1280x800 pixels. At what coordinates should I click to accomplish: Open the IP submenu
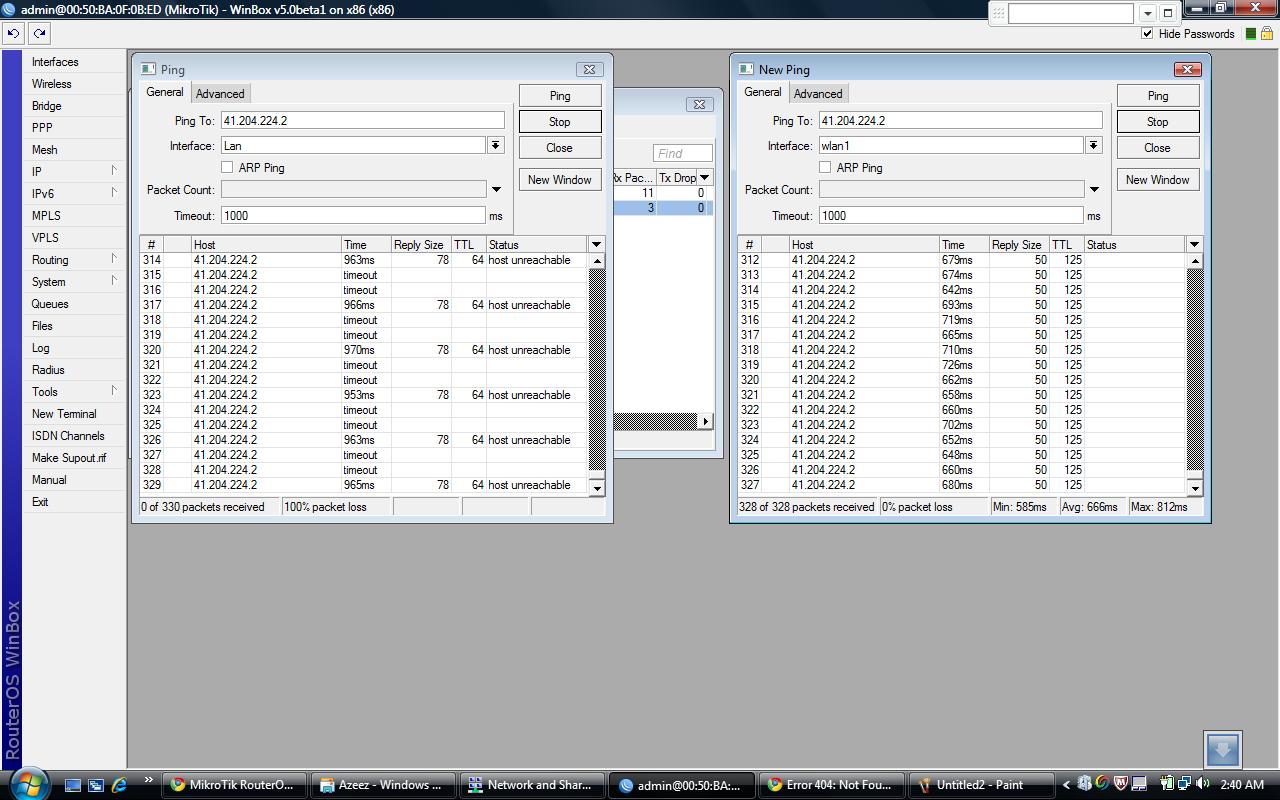point(74,172)
